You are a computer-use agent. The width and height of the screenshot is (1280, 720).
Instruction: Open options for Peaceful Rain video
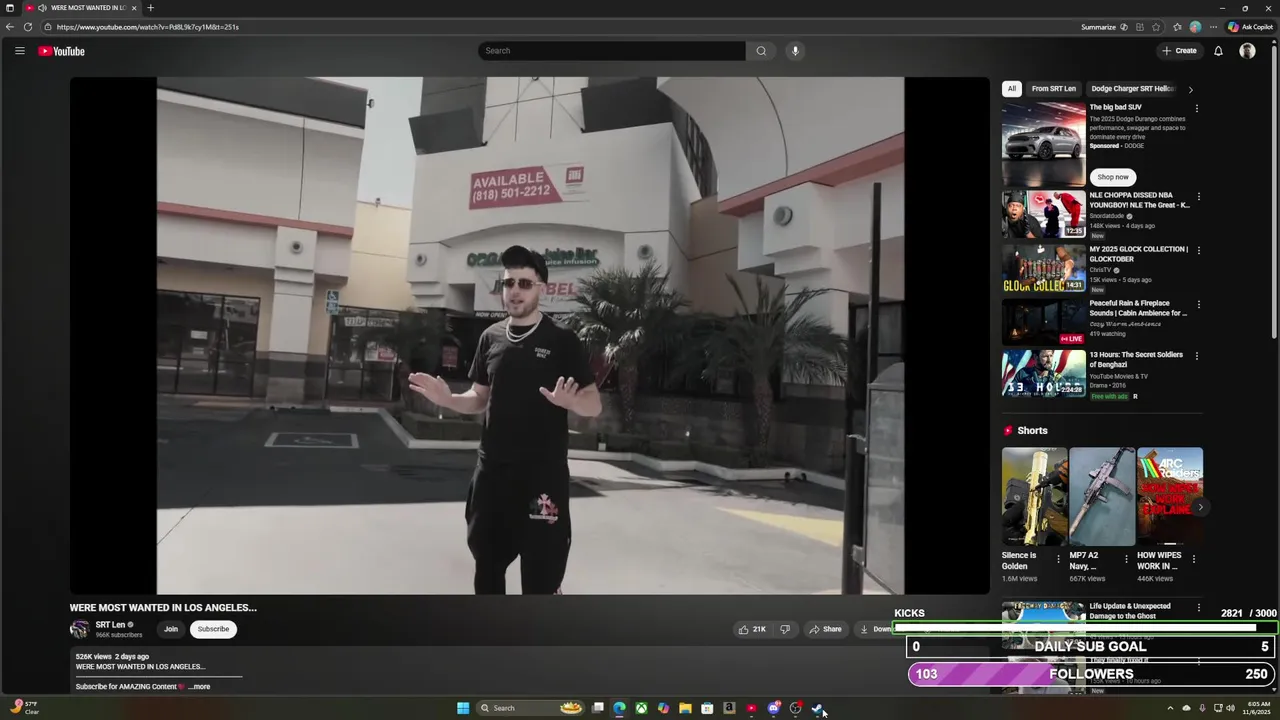(1198, 304)
